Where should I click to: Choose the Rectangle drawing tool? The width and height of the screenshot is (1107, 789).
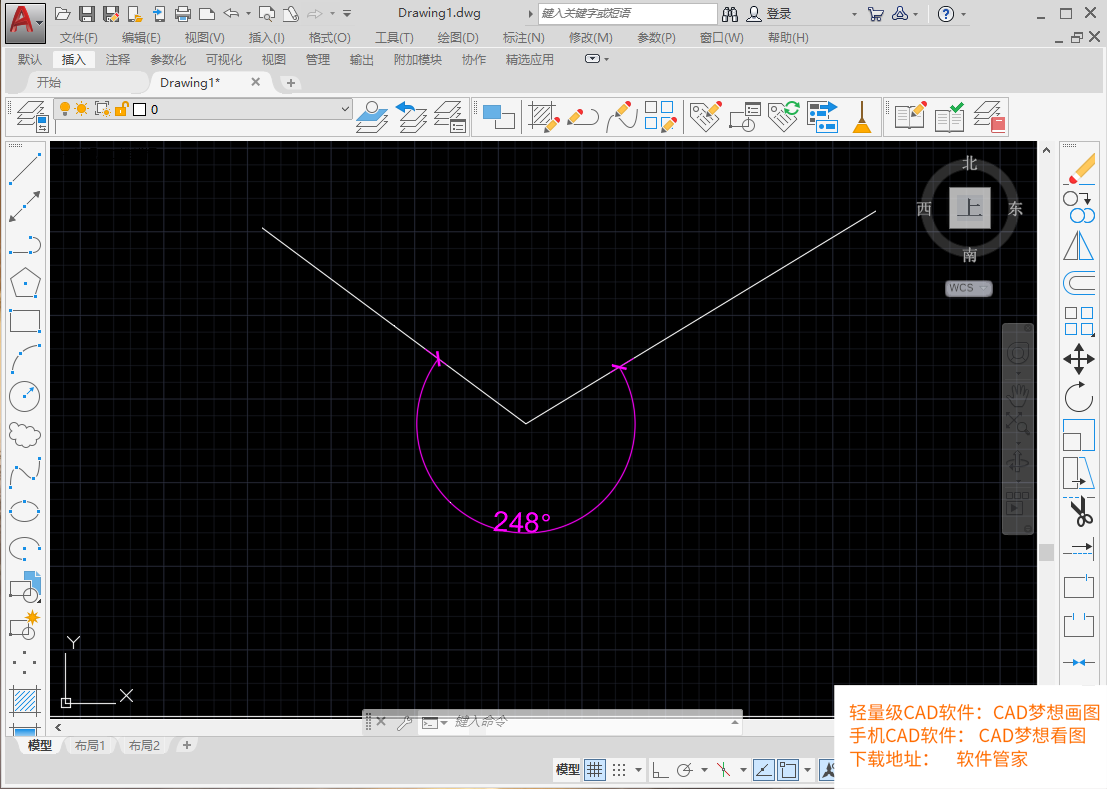pos(25,321)
